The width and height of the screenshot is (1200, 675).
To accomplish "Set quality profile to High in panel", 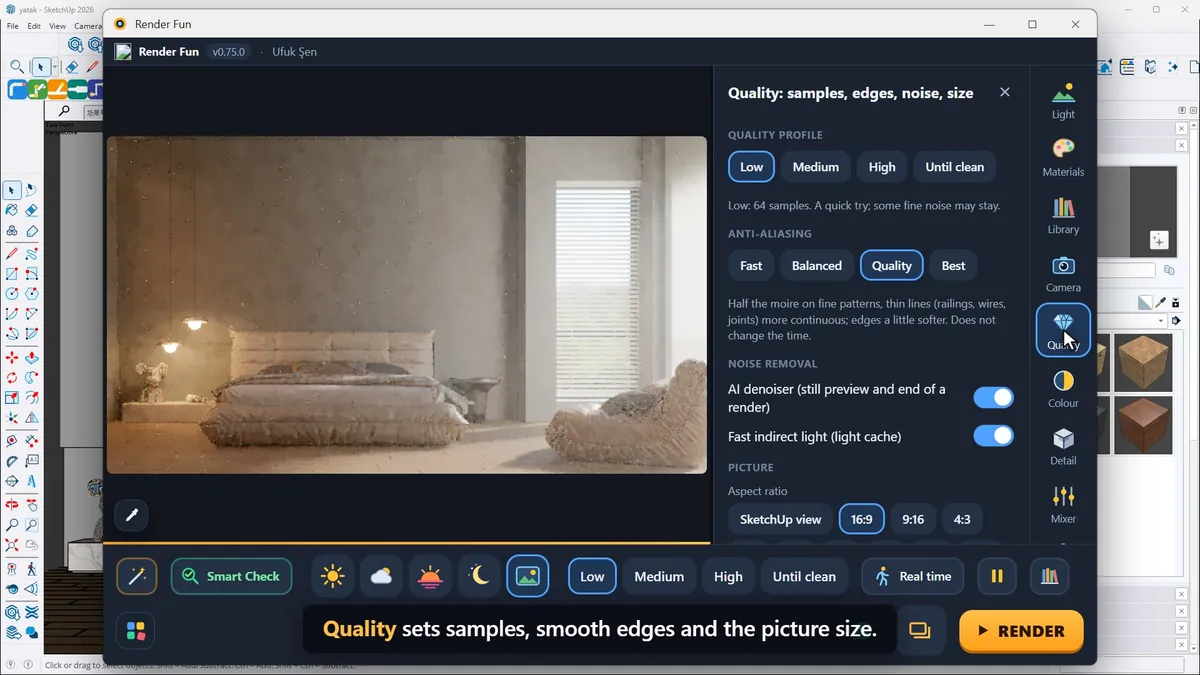I will coord(882,167).
